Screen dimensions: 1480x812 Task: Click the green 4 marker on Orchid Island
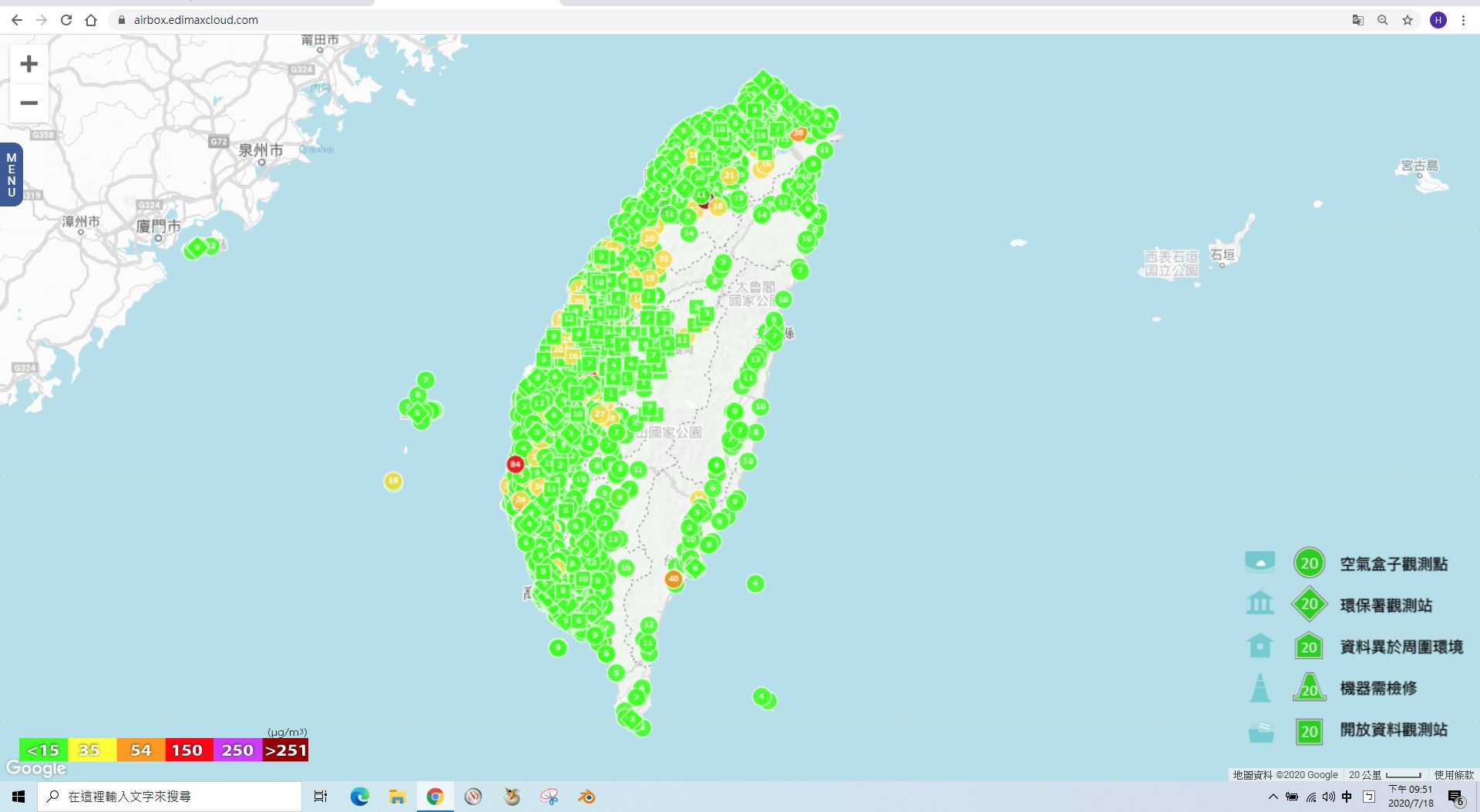(x=762, y=696)
